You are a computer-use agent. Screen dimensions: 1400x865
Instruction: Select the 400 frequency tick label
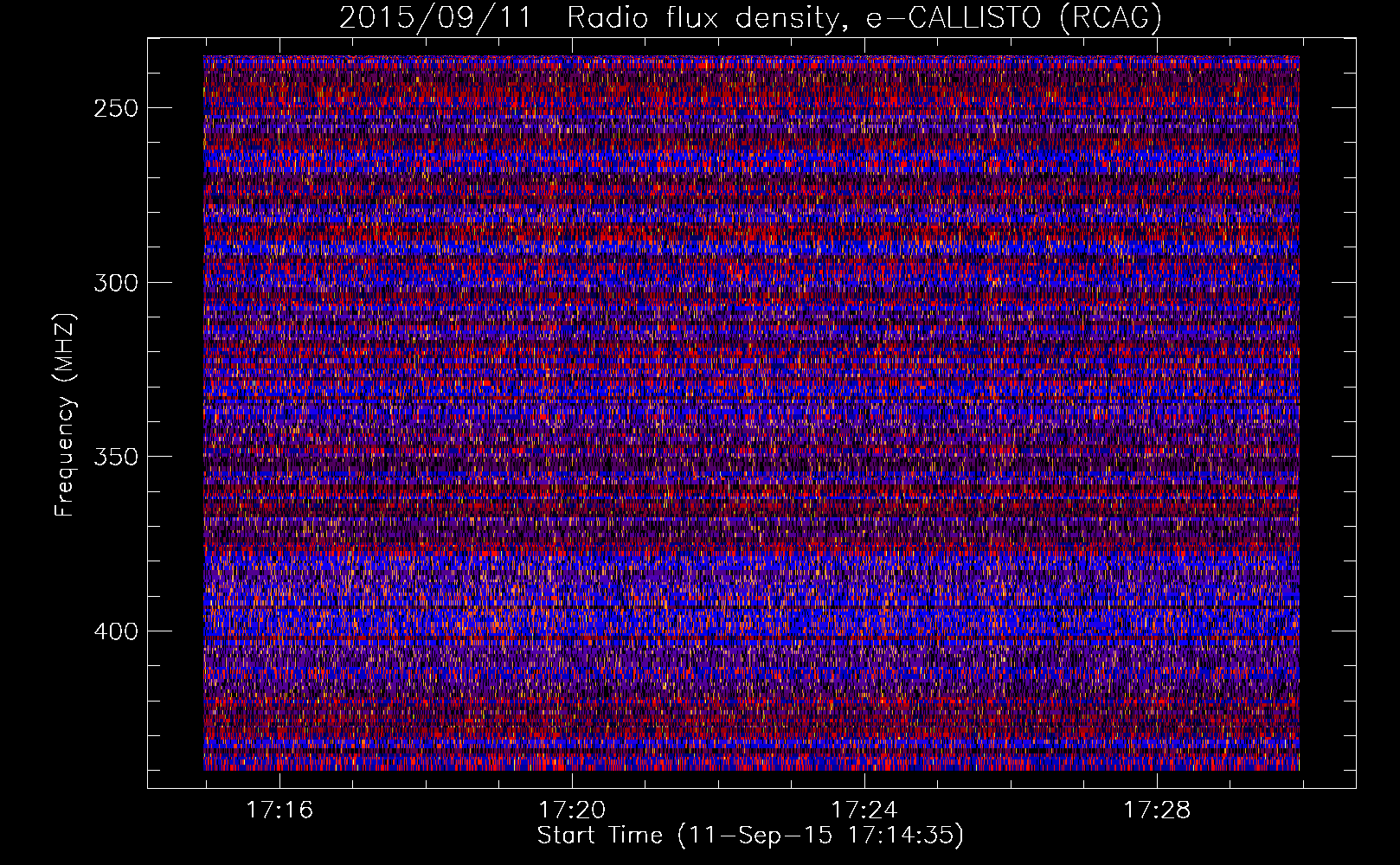116,631
